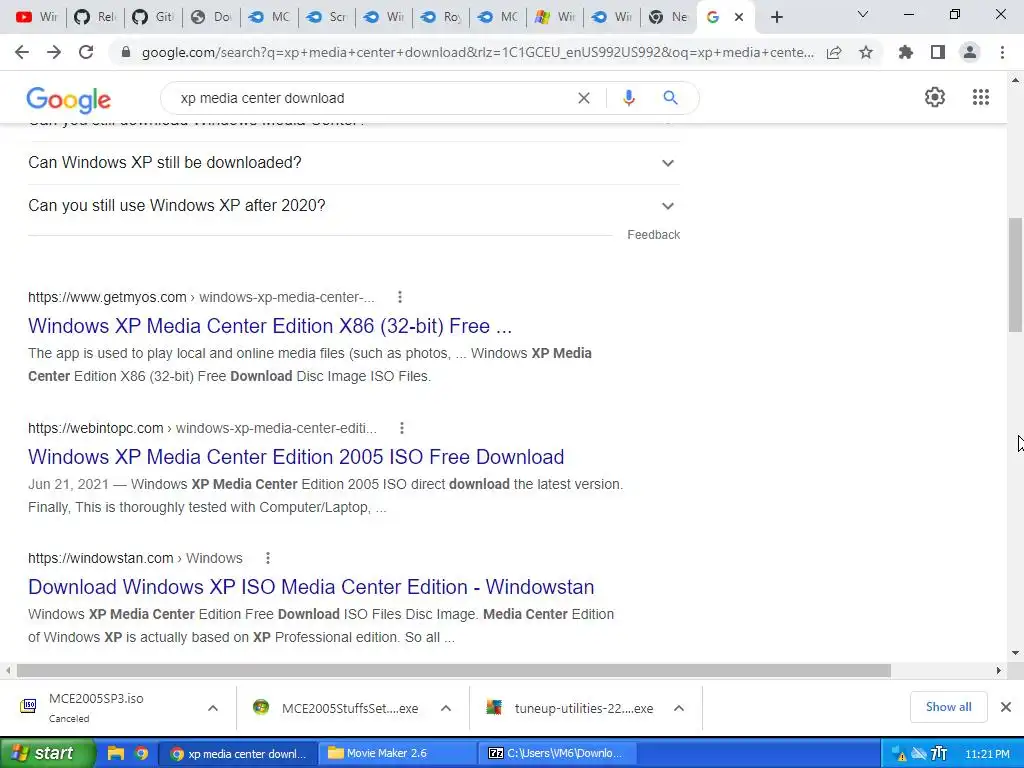
Task: Open the tab search chevron
Action: coord(863,14)
